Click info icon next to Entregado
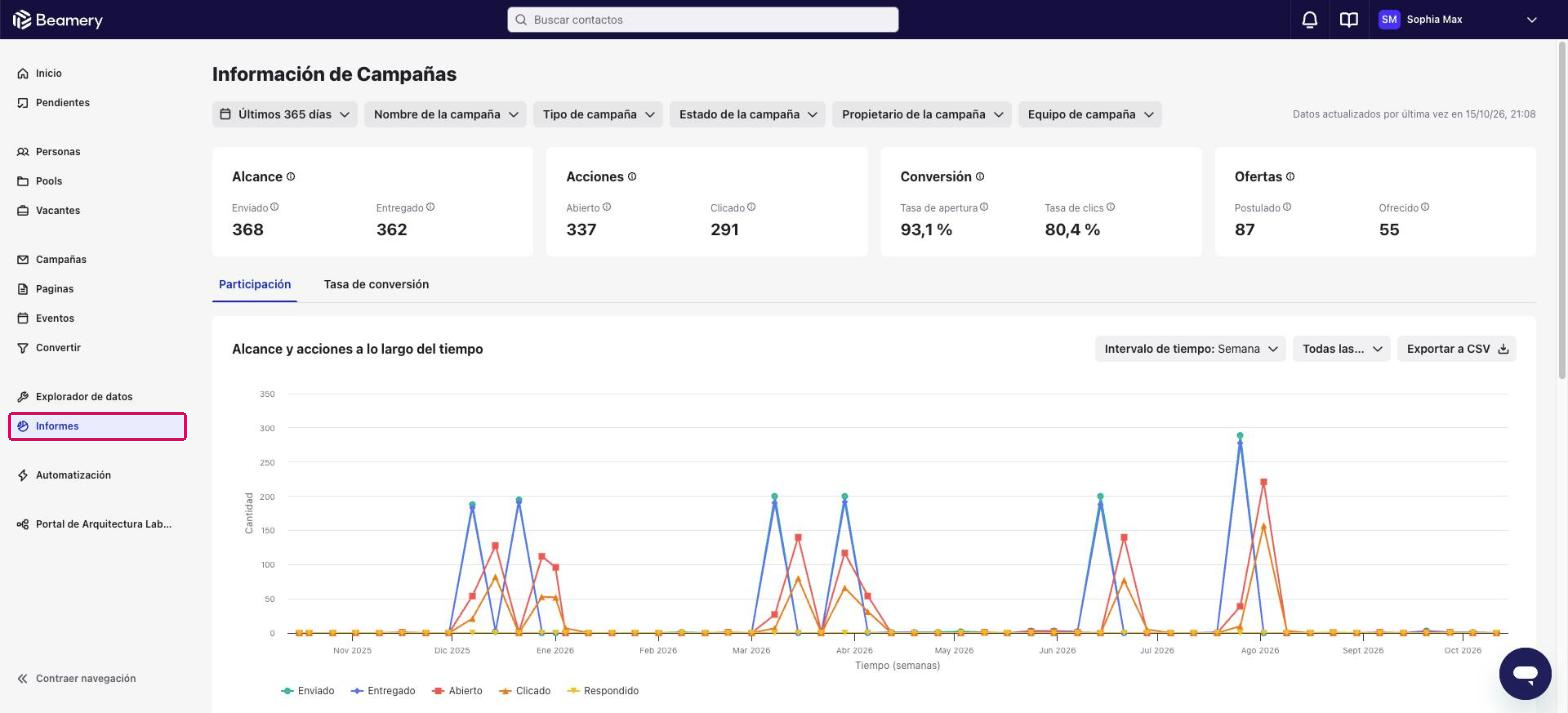Image resolution: width=1568 pixels, height=713 pixels. coord(430,207)
